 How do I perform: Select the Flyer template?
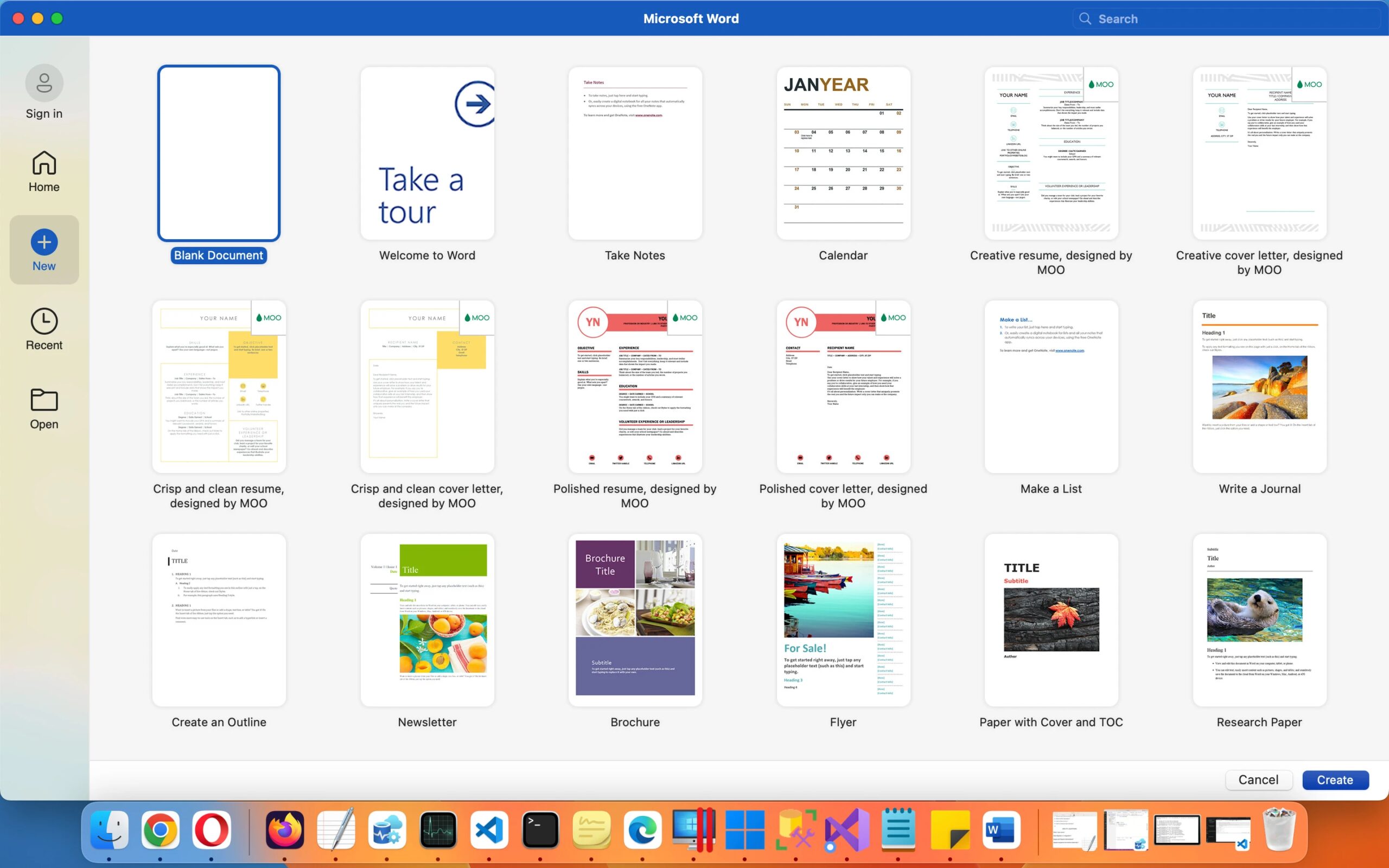coord(843,620)
